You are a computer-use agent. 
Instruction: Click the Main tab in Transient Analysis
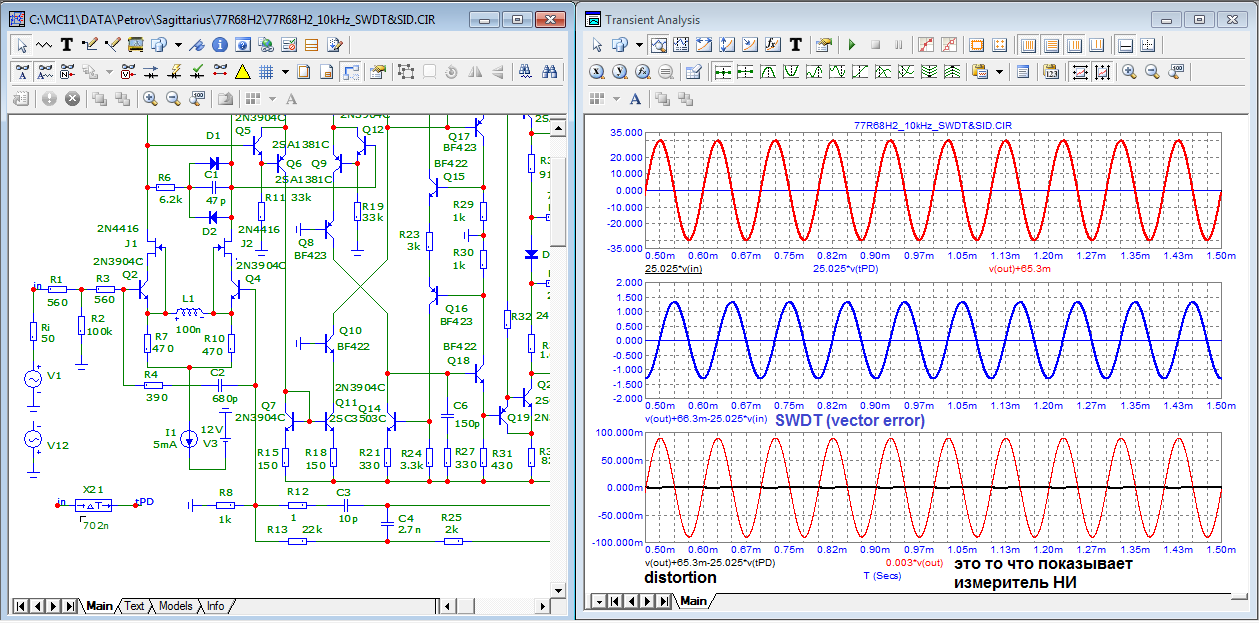[693, 601]
